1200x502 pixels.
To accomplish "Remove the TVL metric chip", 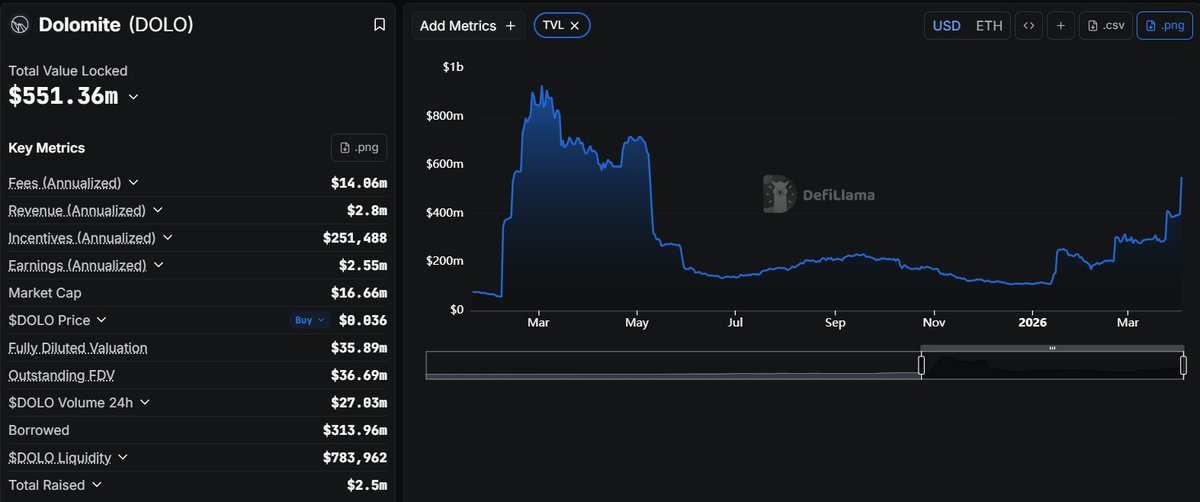I will point(575,26).
